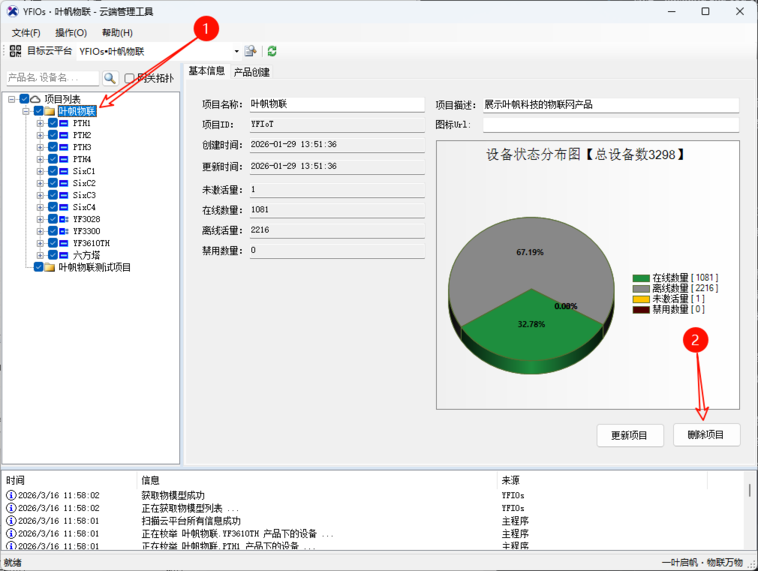Click the product icon of 六方塔

point(63,255)
